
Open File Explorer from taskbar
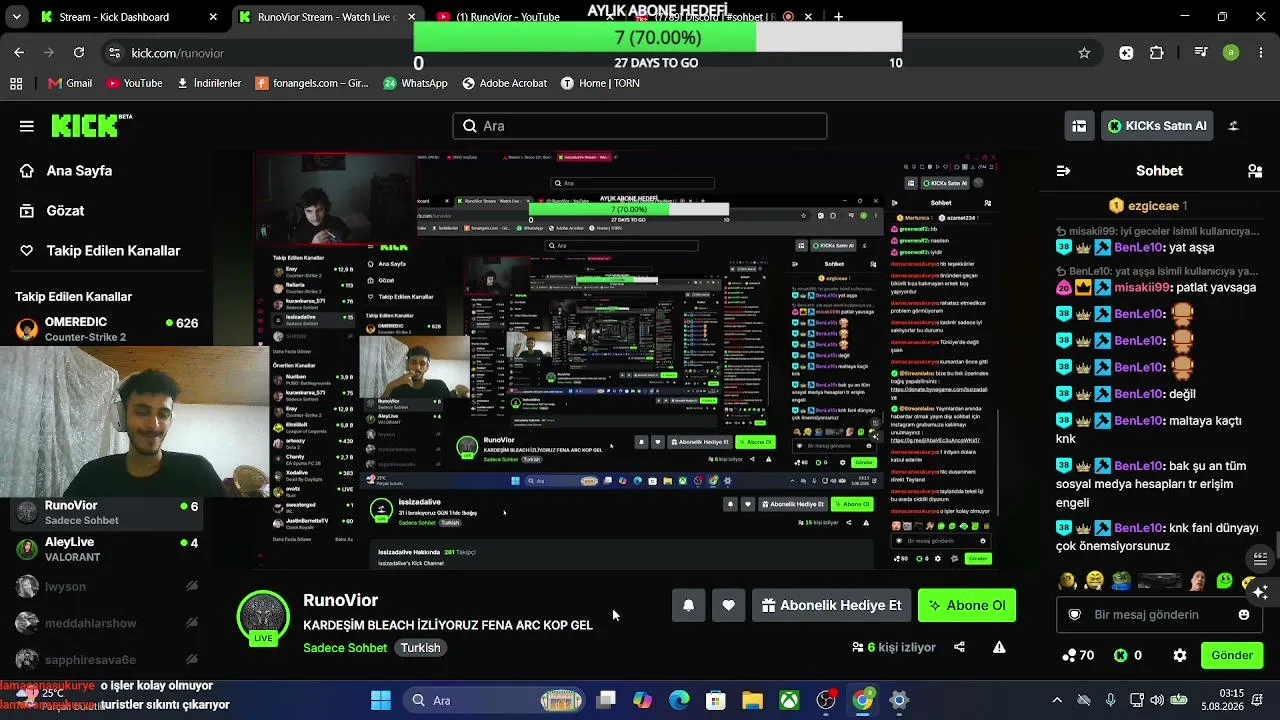click(752, 700)
